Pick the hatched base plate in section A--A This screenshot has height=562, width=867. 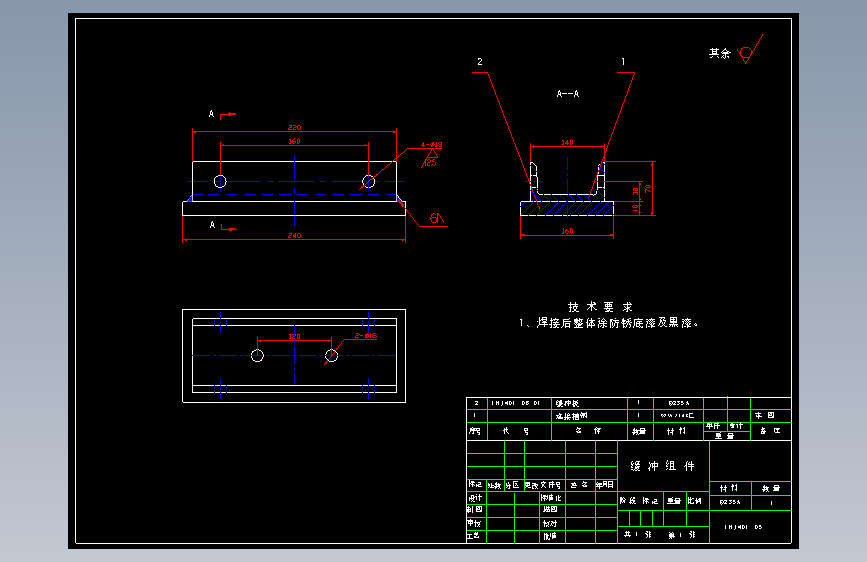(567, 209)
